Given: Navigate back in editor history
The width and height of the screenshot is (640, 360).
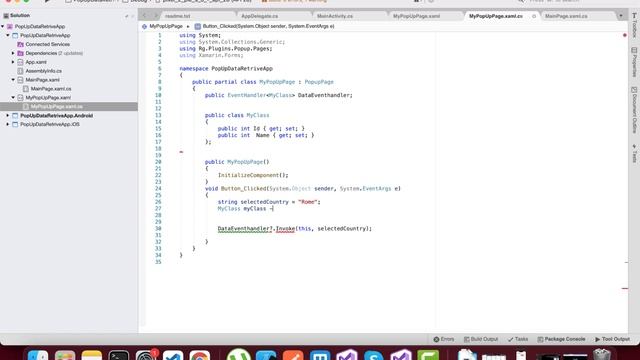Looking at the screenshot, I should (x=144, y=16).
